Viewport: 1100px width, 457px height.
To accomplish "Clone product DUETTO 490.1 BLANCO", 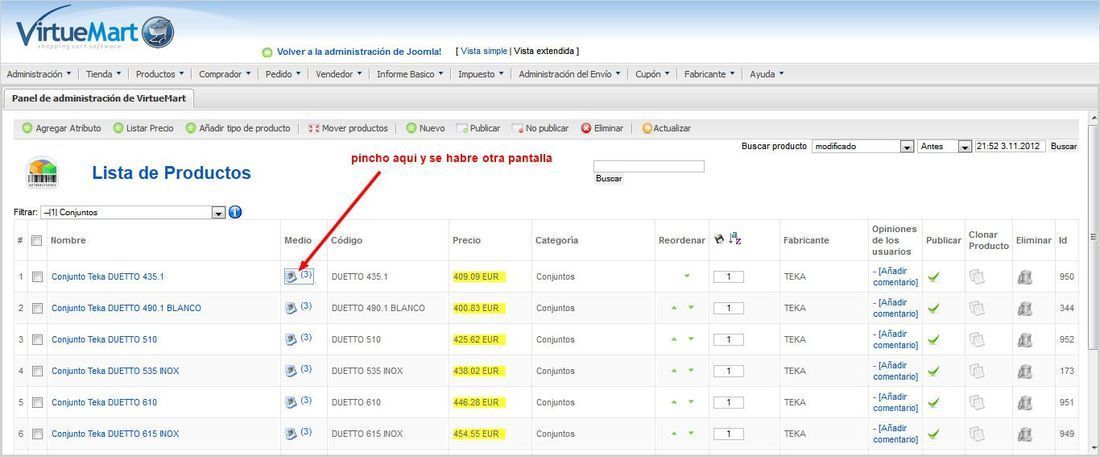I will (x=977, y=308).
